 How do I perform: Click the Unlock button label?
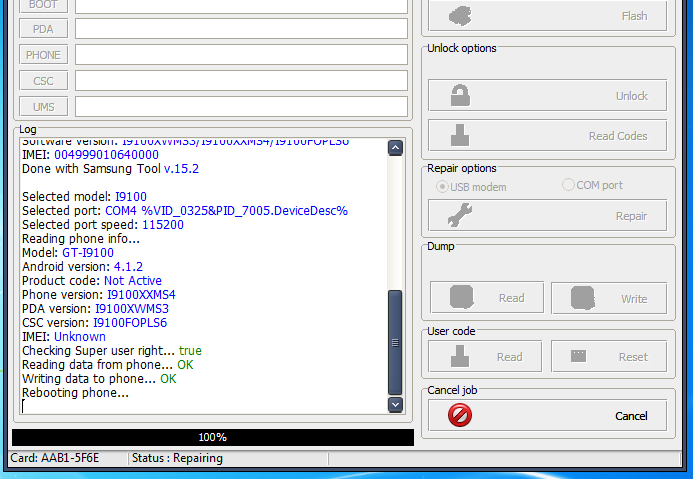[x=632, y=96]
